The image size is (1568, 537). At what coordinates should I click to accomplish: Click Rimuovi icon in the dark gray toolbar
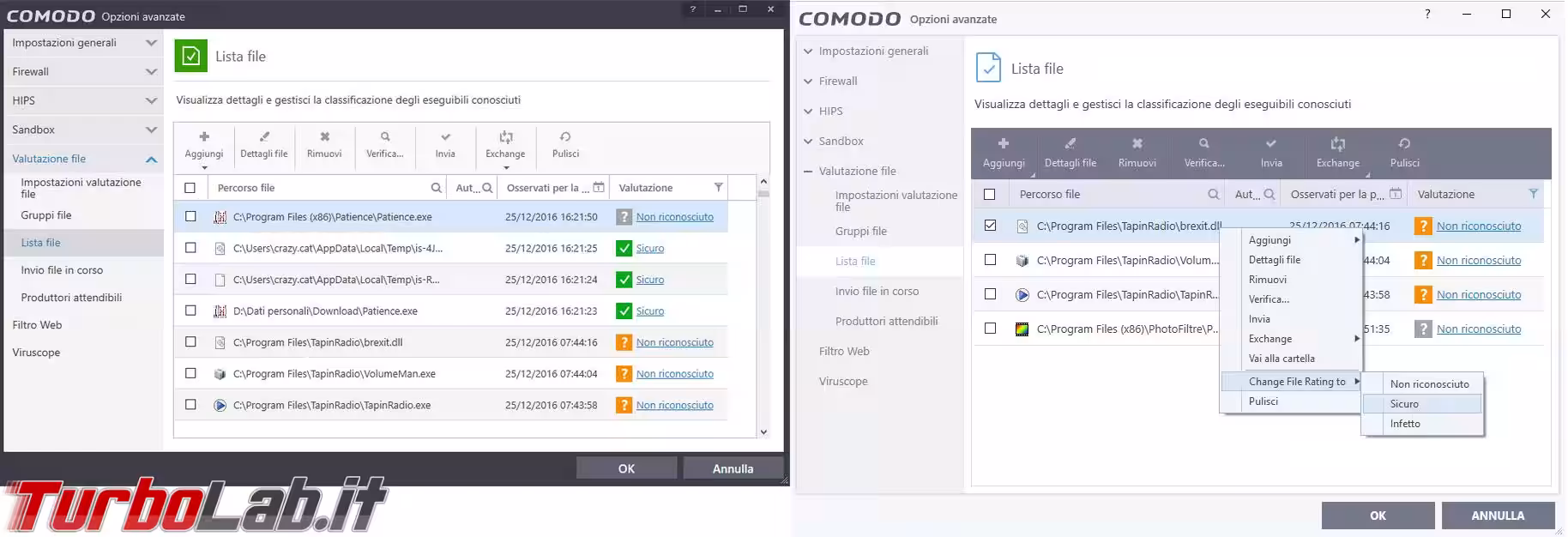tap(1137, 144)
